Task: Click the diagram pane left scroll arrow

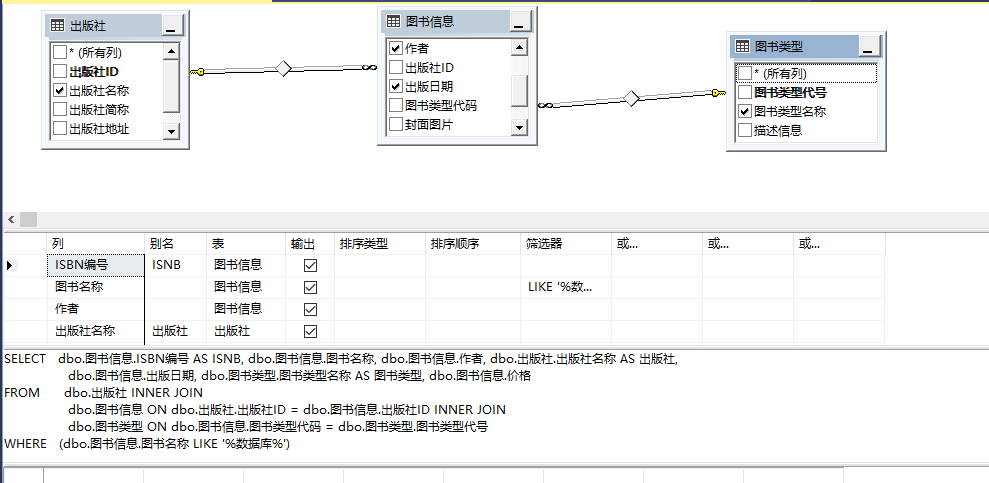Action: (x=11, y=219)
